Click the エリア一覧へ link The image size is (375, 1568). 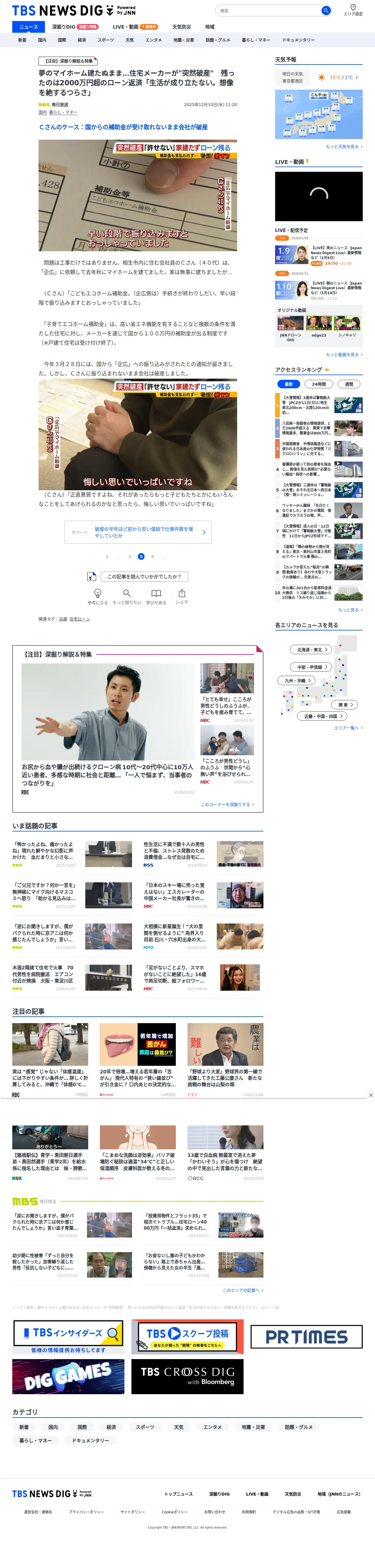coord(348,728)
